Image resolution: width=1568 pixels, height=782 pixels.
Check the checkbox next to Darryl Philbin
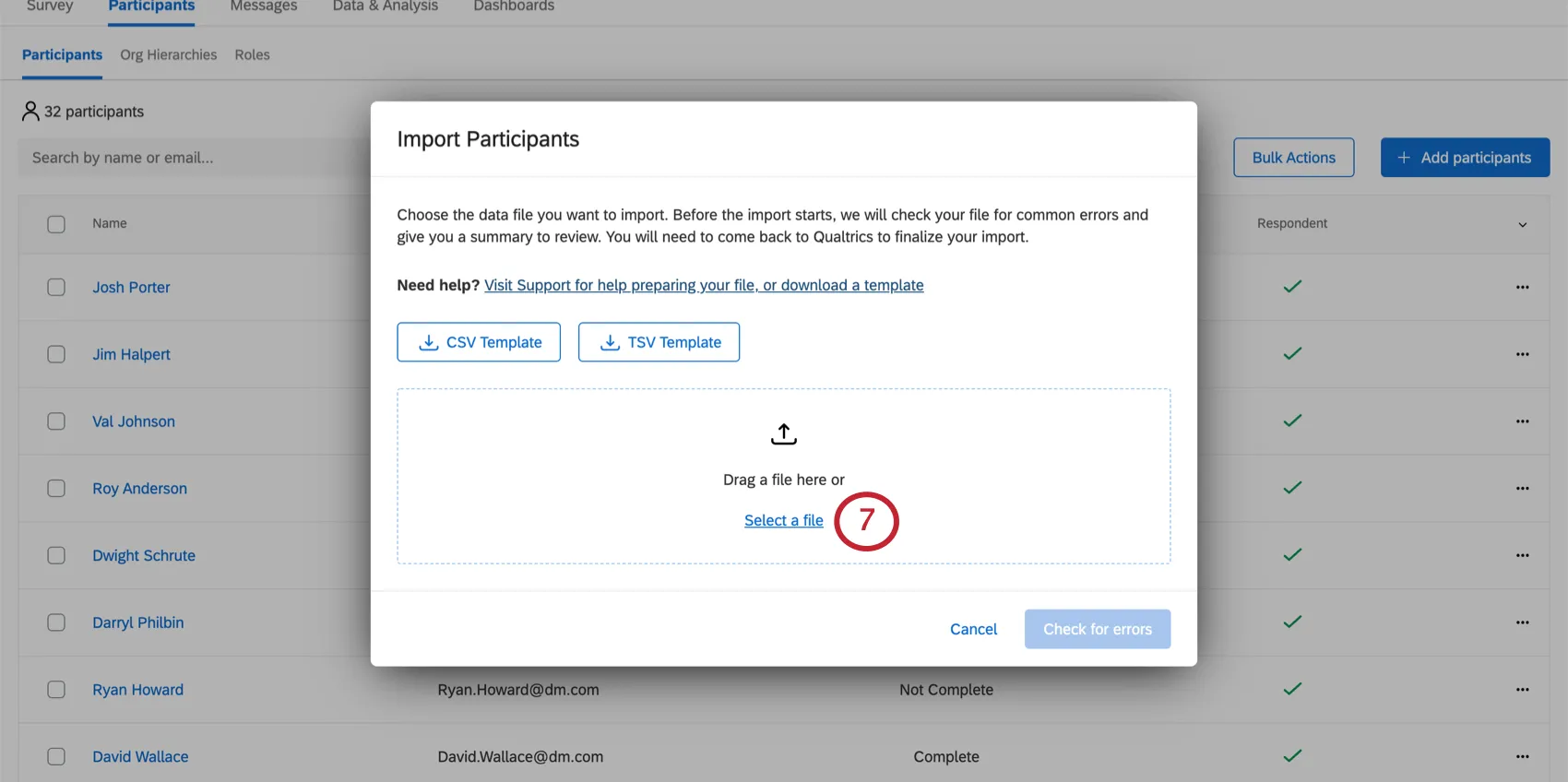coord(55,622)
